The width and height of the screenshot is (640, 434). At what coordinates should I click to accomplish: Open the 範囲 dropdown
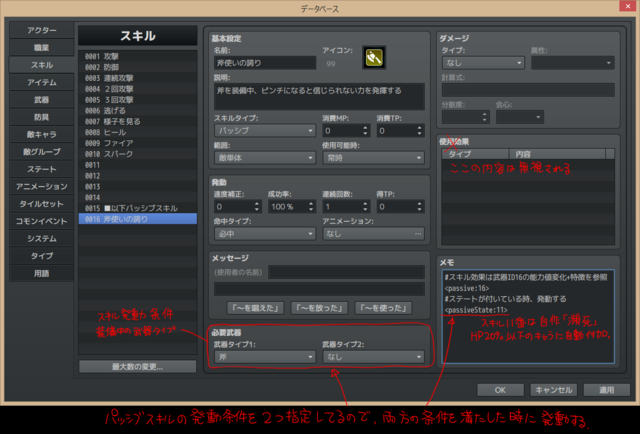pos(265,158)
